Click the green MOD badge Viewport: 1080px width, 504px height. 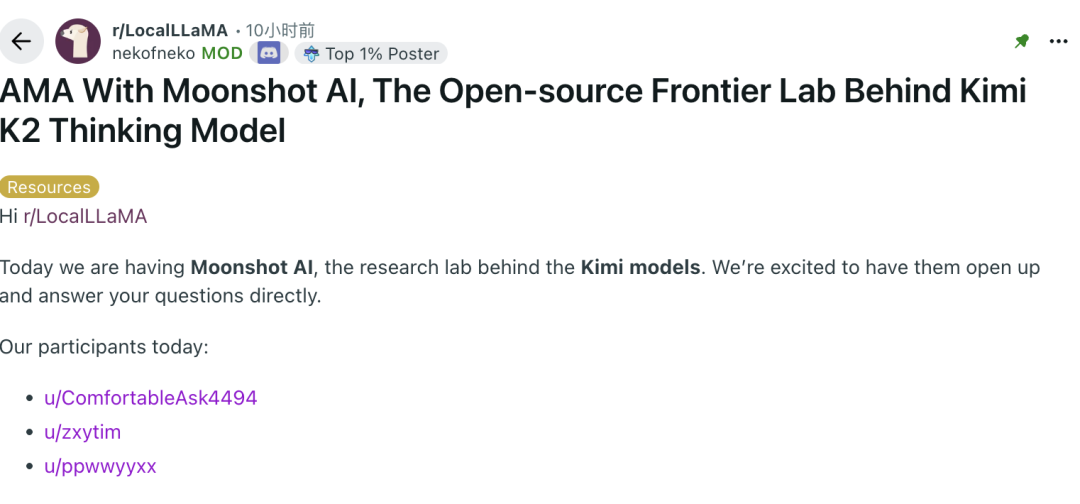click(x=222, y=53)
